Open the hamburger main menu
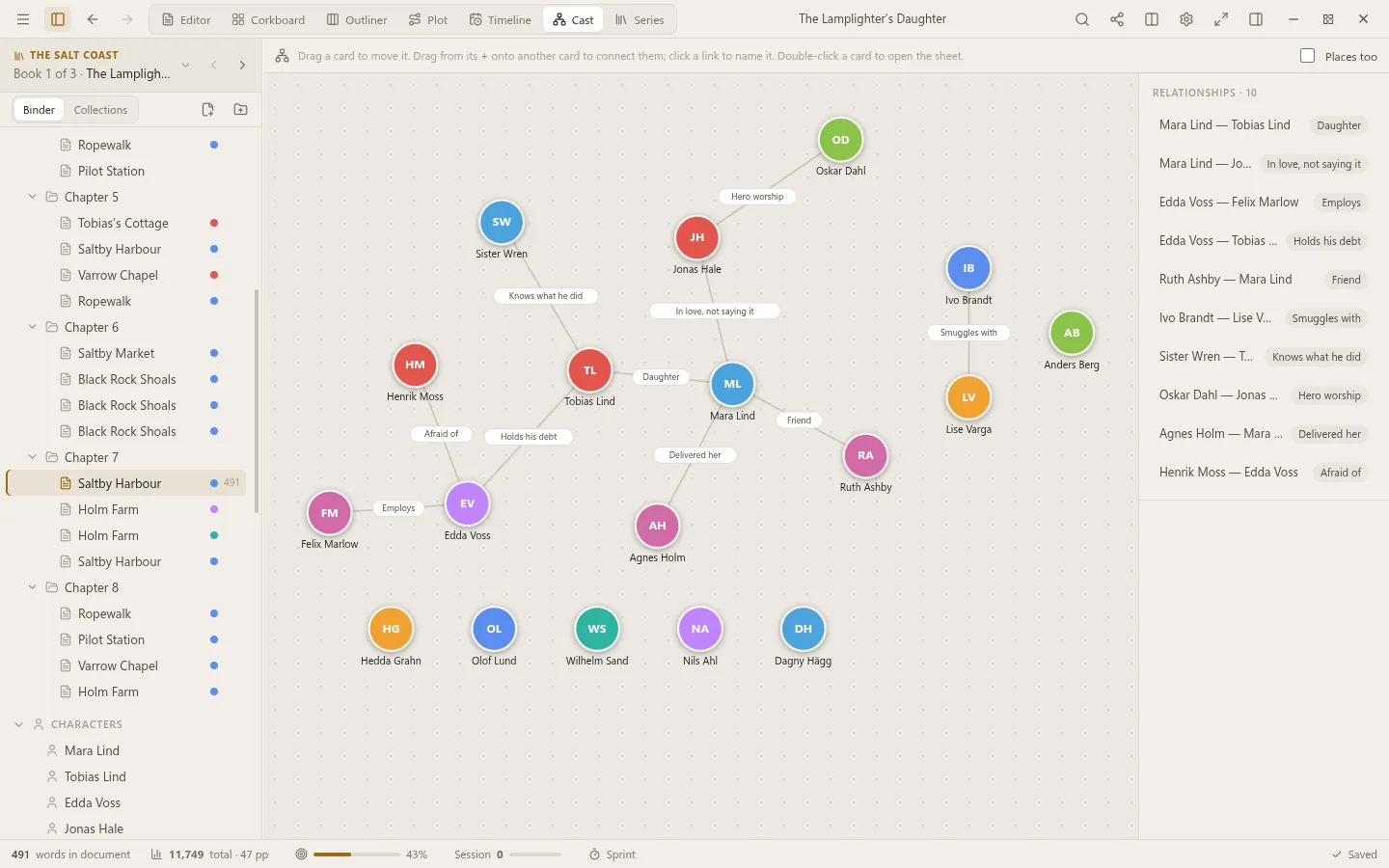1389x868 pixels. point(23,19)
